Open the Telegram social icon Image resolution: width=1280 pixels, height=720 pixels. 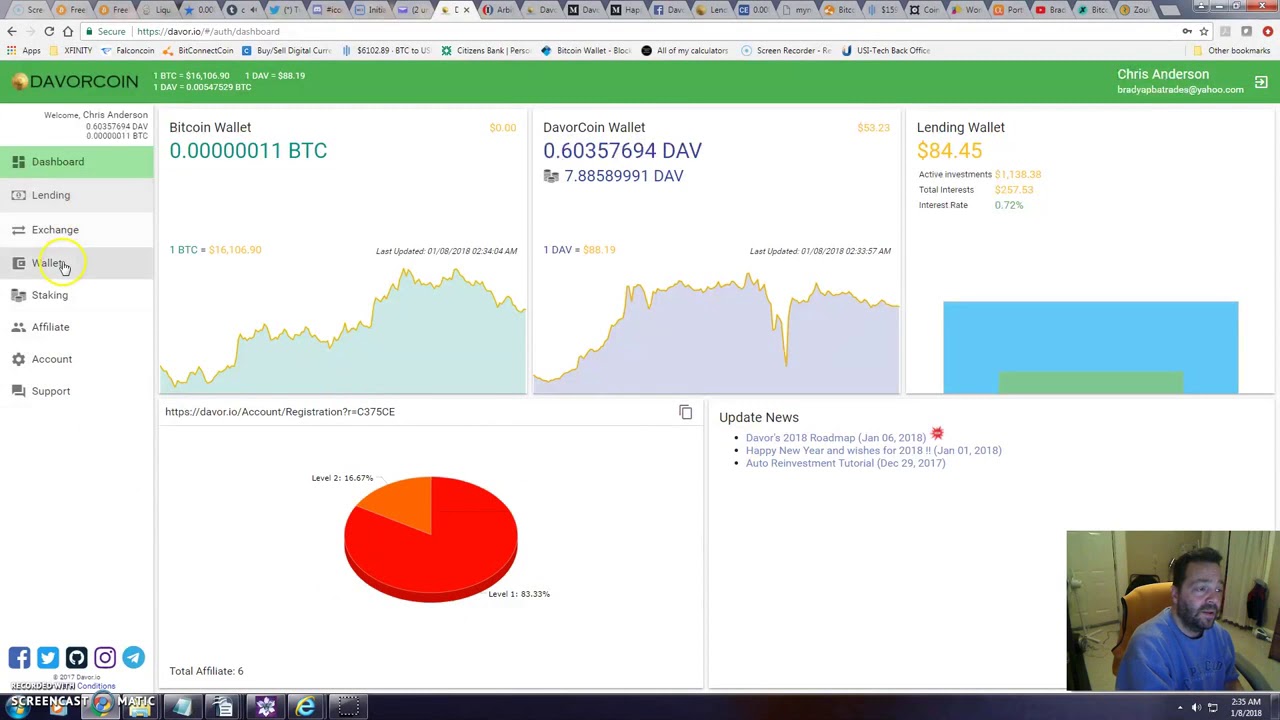[133, 657]
